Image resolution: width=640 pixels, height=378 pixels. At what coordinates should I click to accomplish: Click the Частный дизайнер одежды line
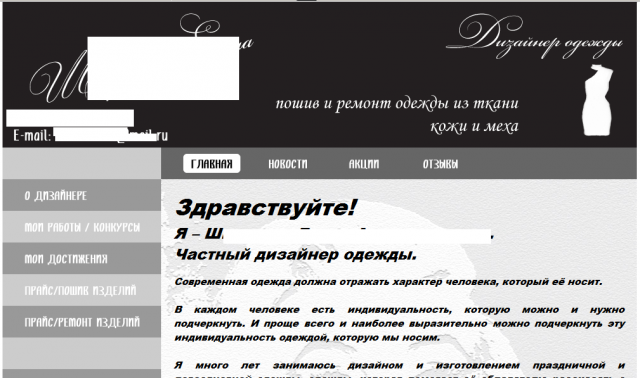coord(296,255)
